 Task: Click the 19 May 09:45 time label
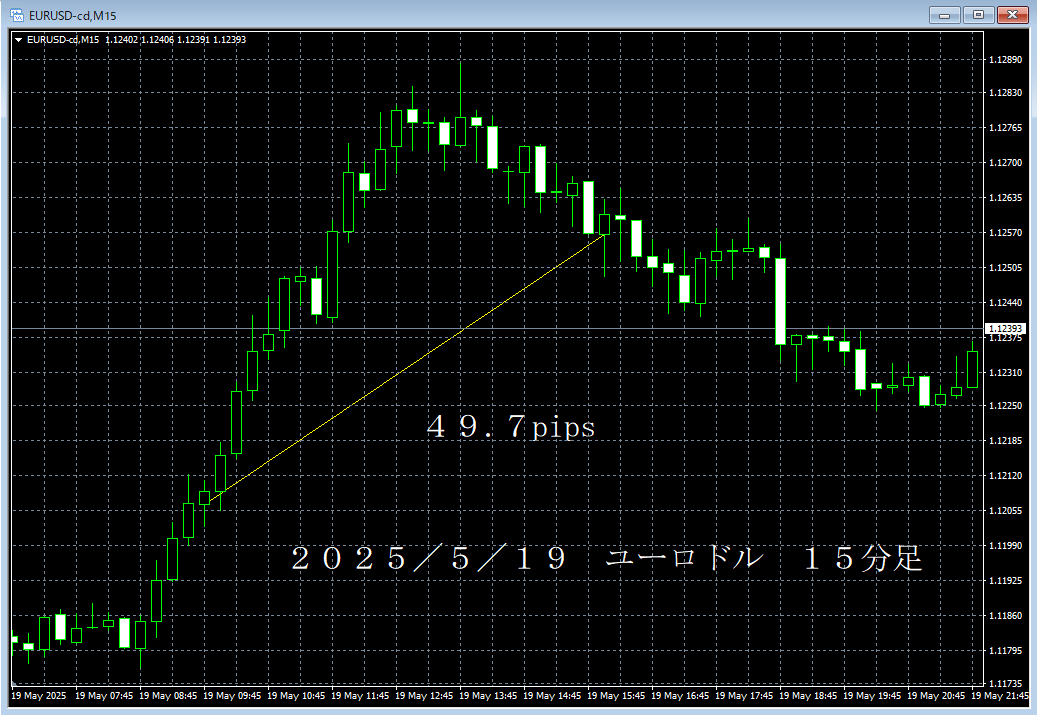(x=232, y=696)
